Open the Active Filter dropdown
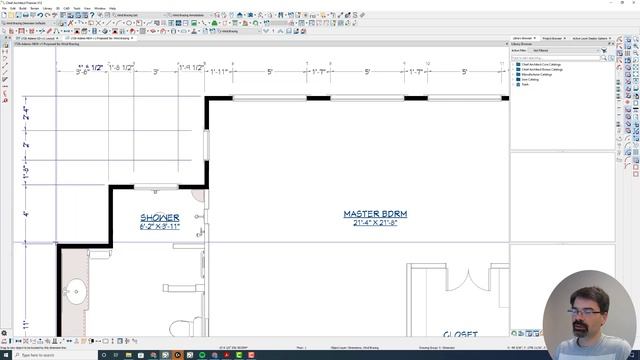This screenshot has width=640, height=360. pos(564,51)
